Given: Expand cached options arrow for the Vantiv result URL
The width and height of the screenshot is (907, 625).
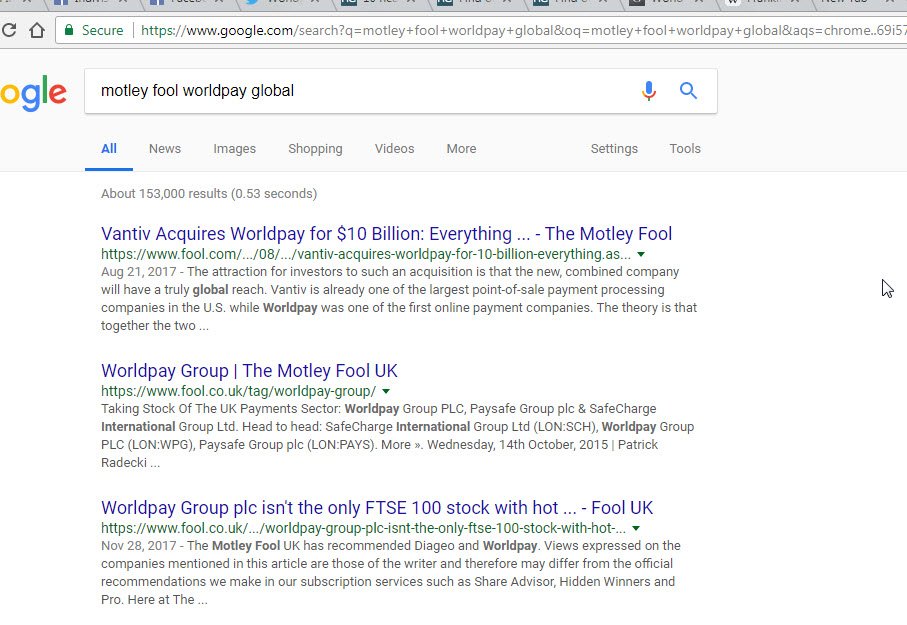Looking at the screenshot, I should pyautogui.click(x=641, y=255).
